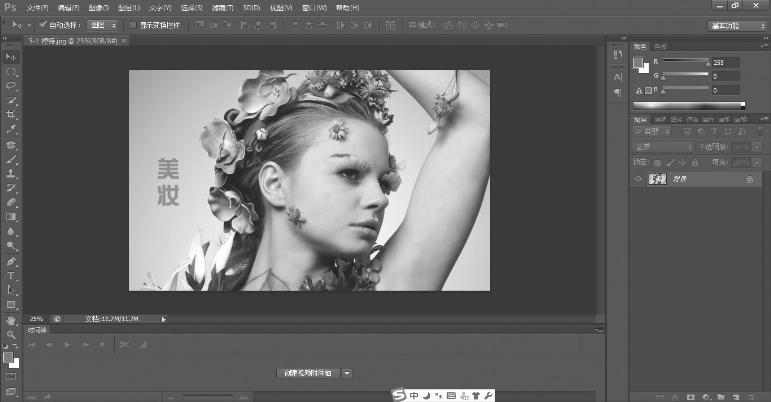Select the Hand tool
Image resolution: width=771 pixels, height=402 pixels.
click(x=11, y=320)
